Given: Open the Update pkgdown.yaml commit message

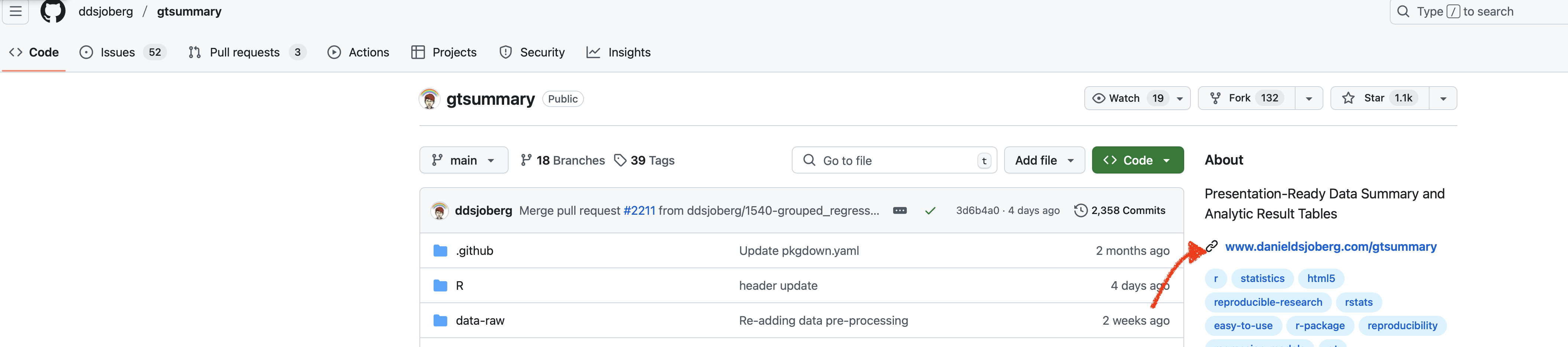Looking at the screenshot, I should (798, 251).
